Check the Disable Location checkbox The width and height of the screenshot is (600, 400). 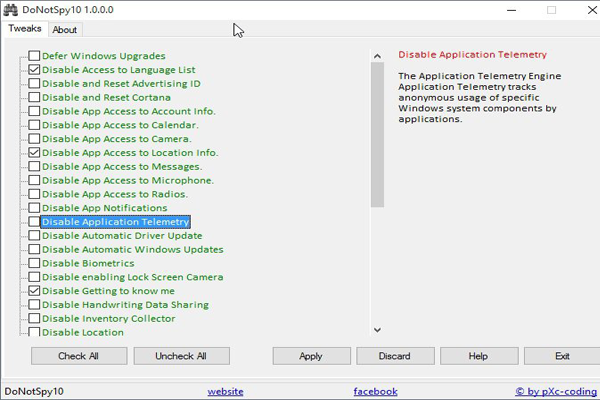(34, 331)
